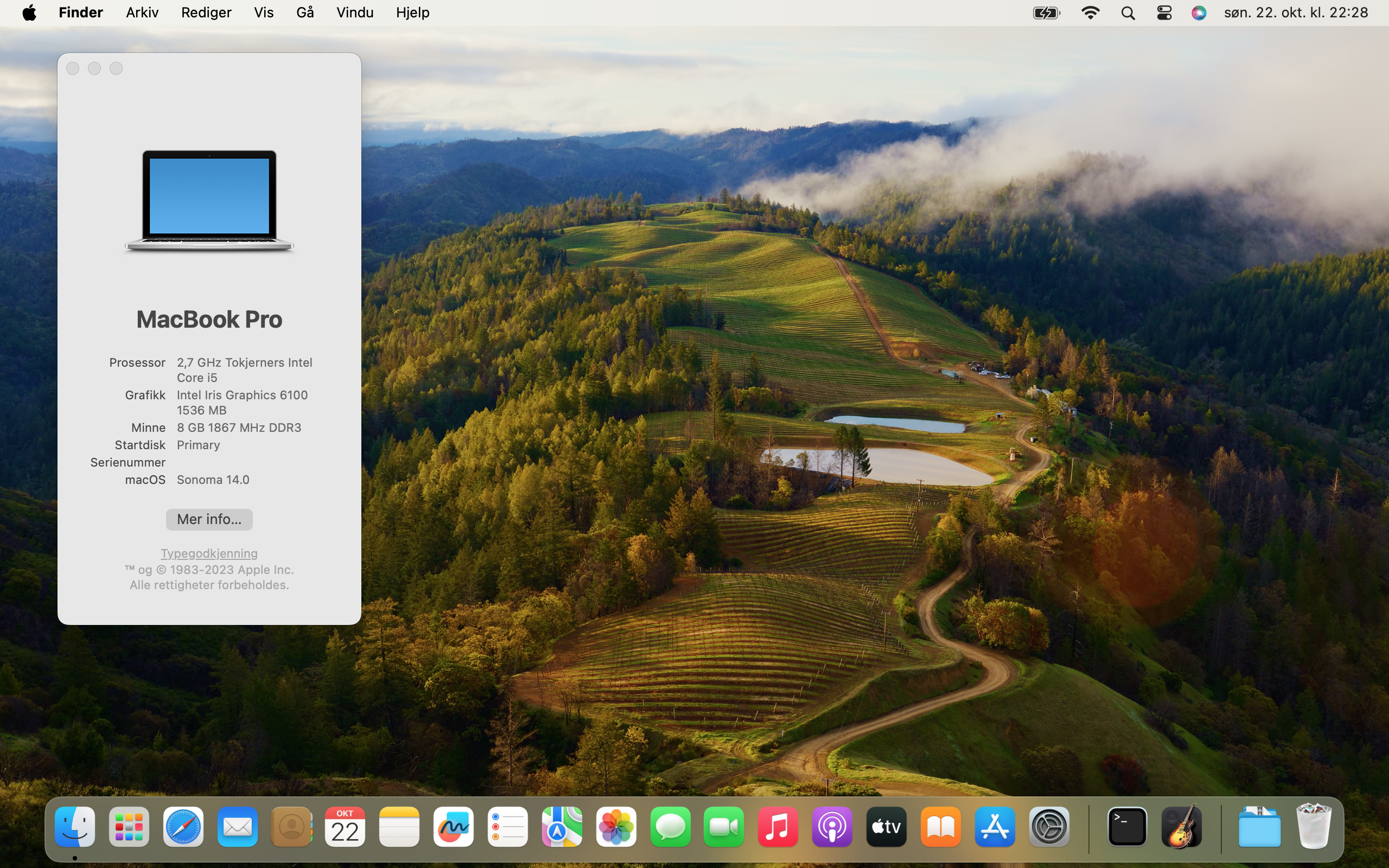
Task: Open the Rediger menu
Action: pos(206,12)
